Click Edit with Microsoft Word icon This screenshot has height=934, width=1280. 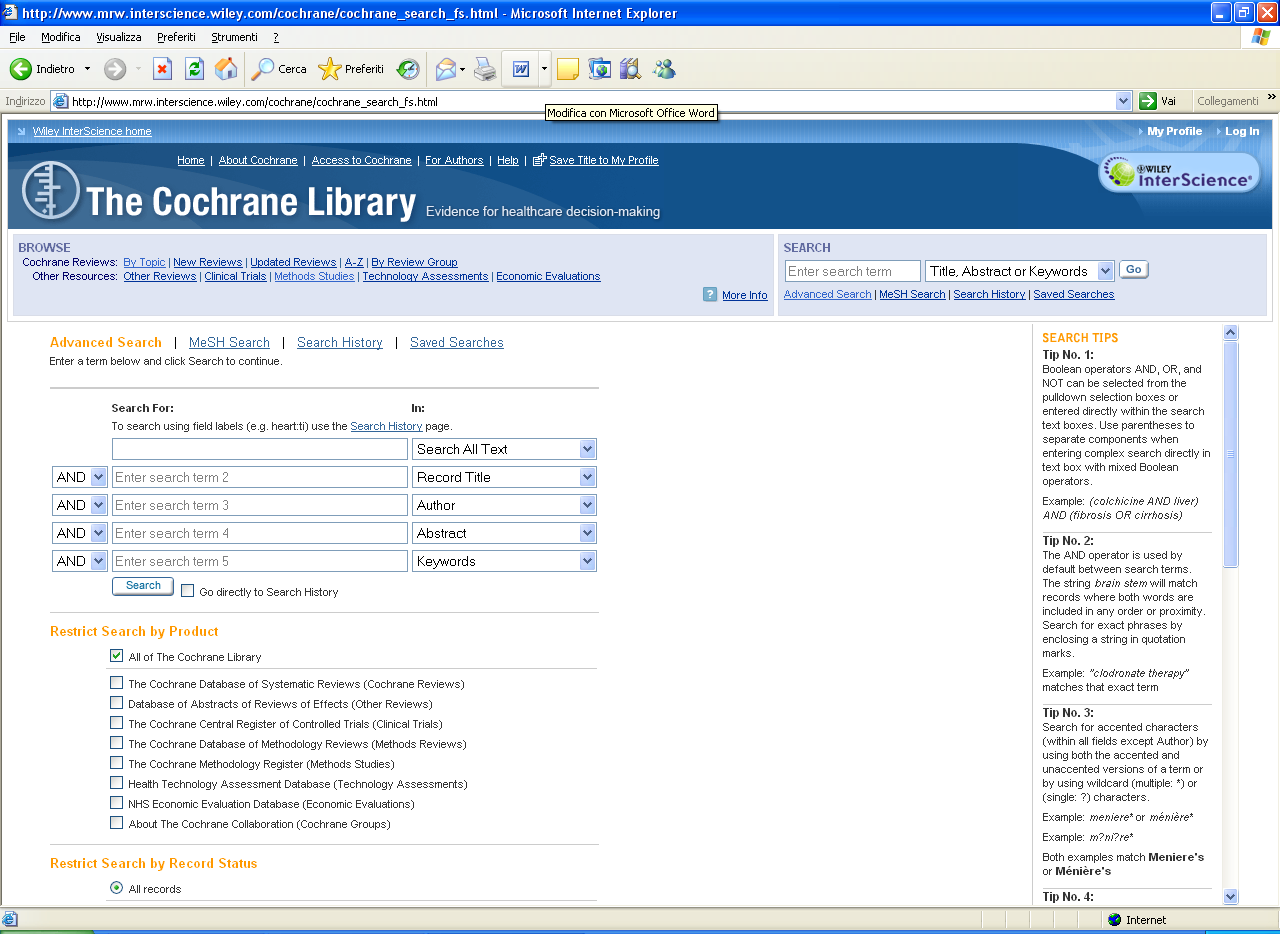(520, 69)
